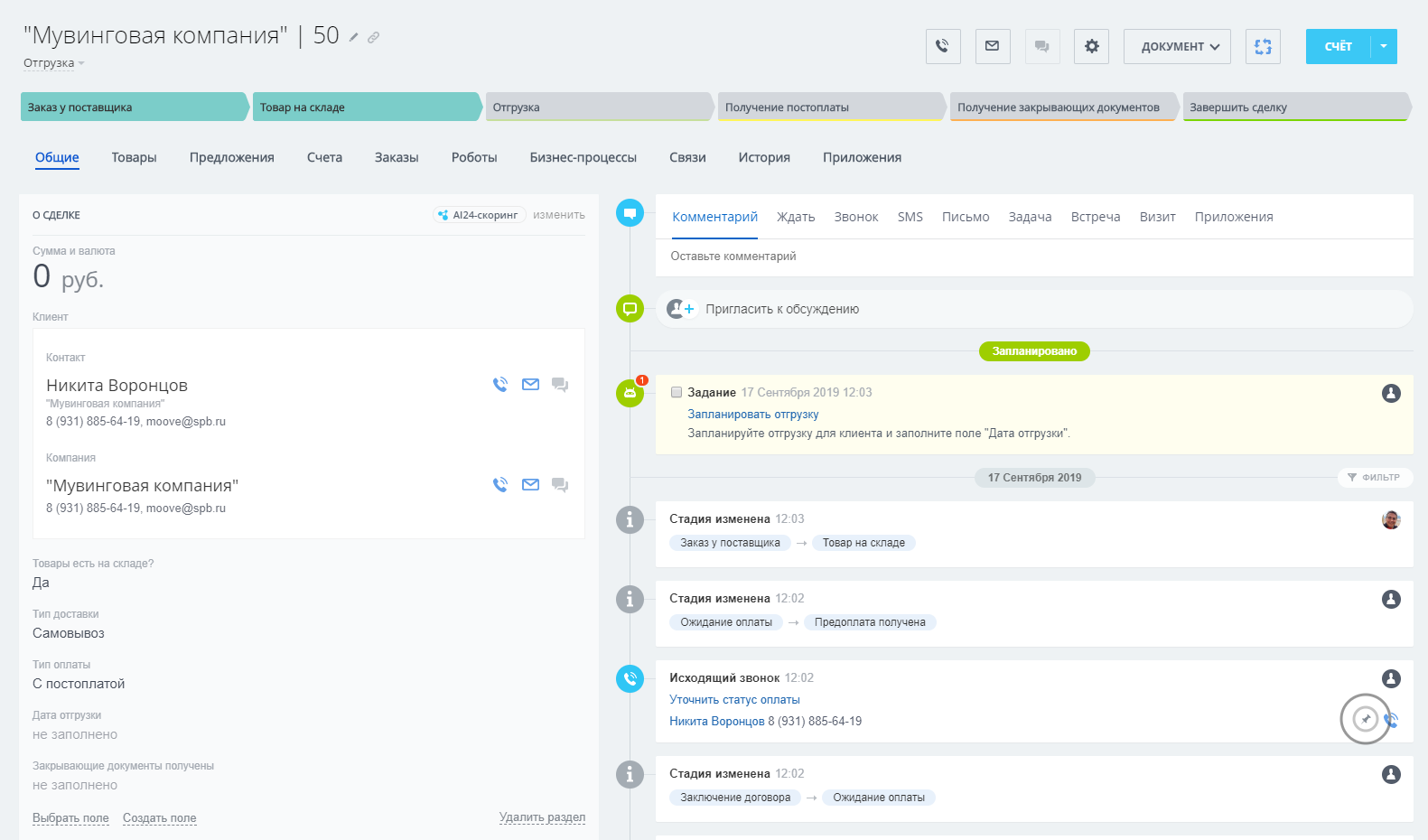Pin the outgoing call entry
The height and width of the screenshot is (840, 1428).
(1365, 719)
